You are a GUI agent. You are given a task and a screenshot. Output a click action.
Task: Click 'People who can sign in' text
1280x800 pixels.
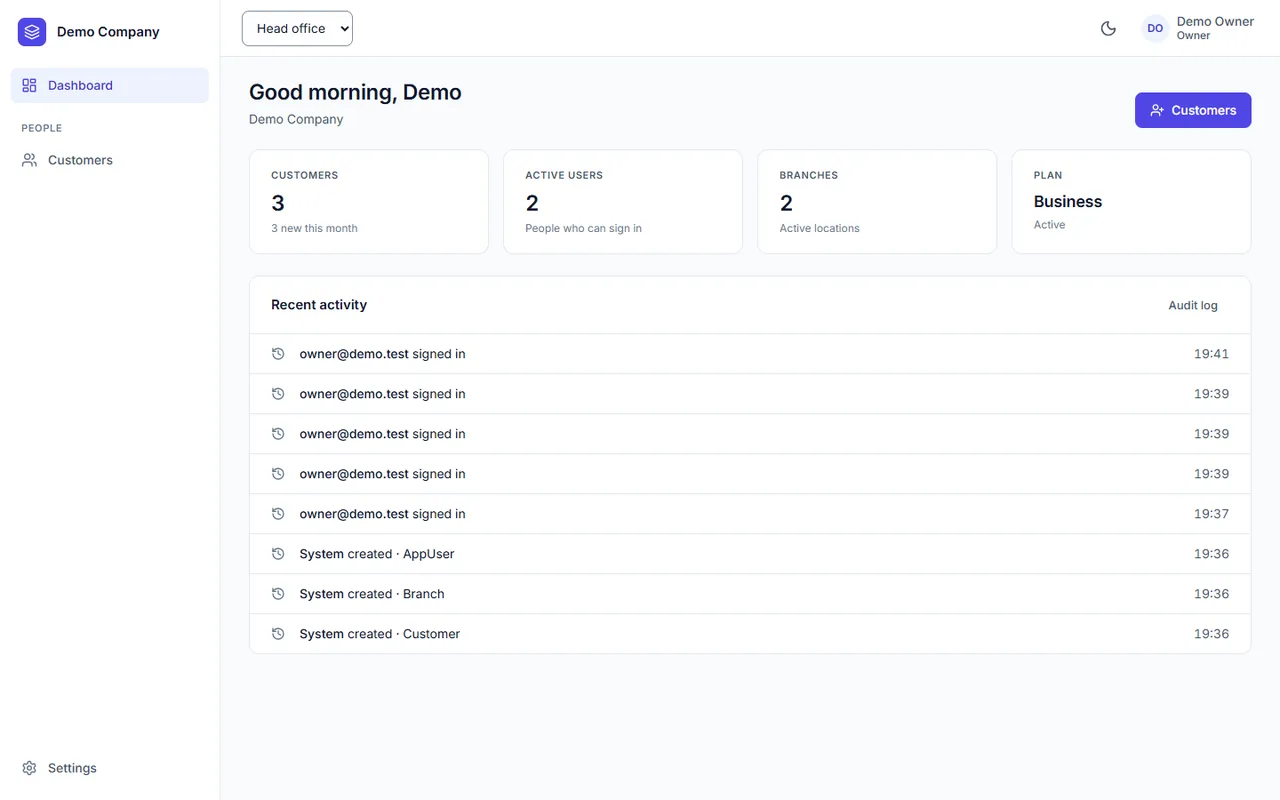[x=583, y=228]
